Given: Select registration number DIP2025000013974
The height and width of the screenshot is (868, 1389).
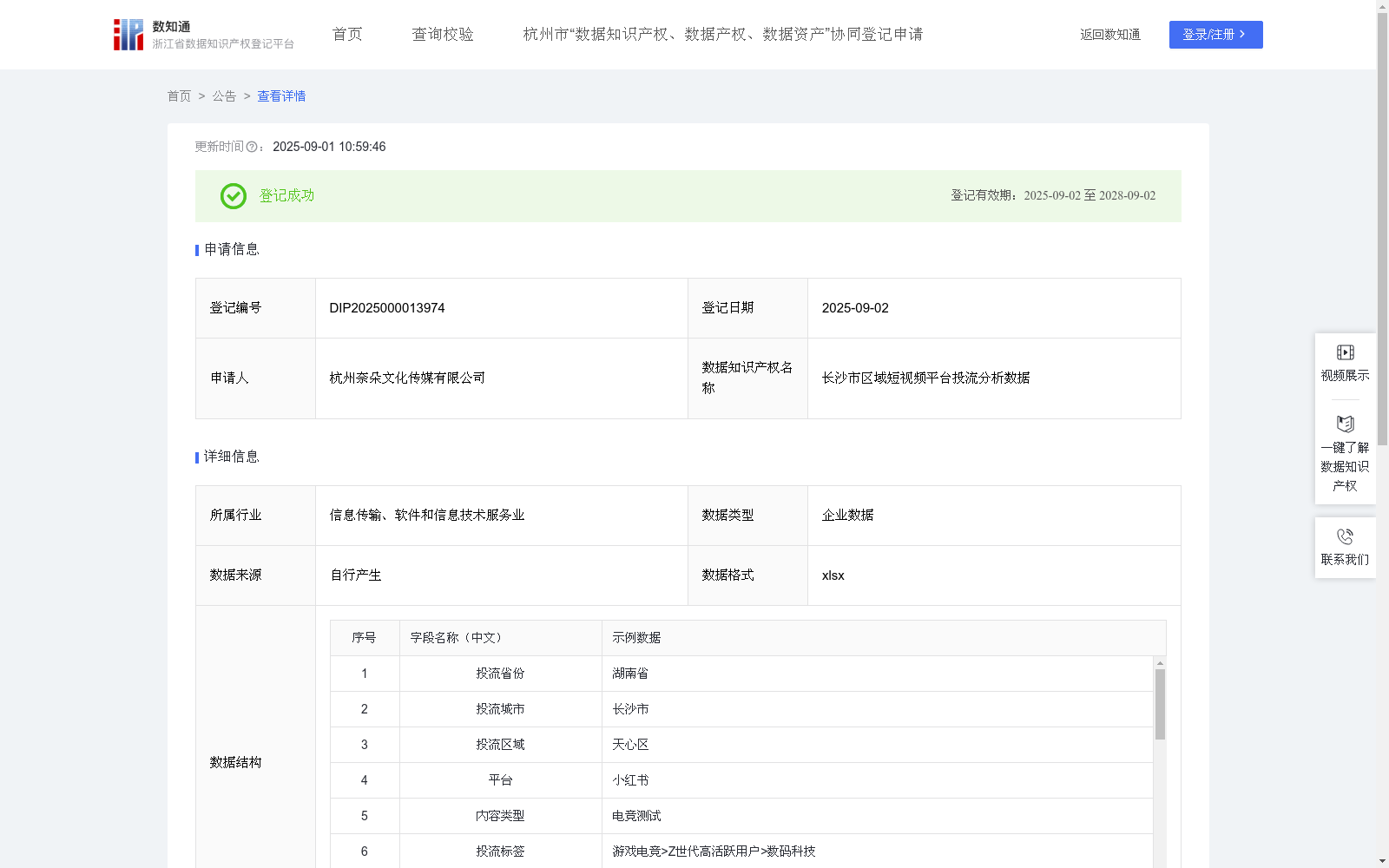Looking at the screenshot, I should [387, 308].
